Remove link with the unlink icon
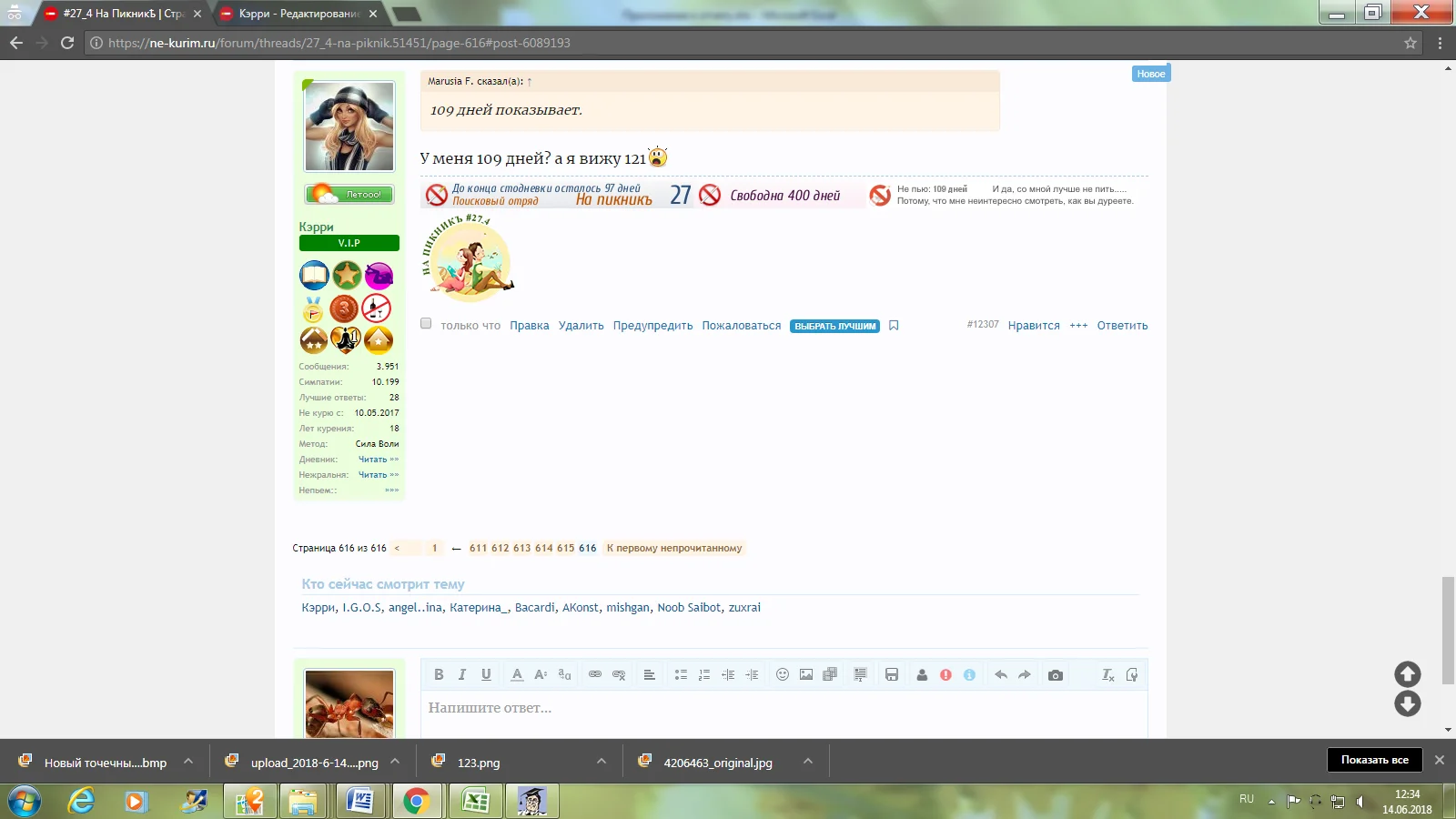The width and height of the screenshot is (1456, 819). click(x=619, y=674)
